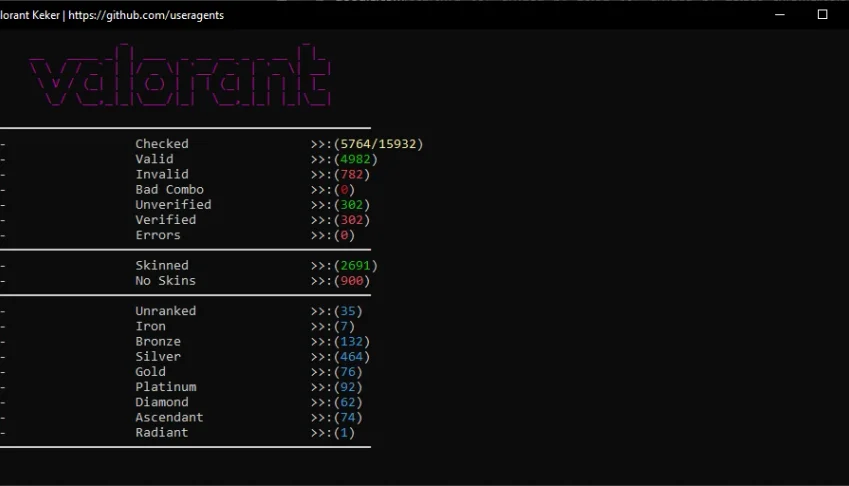The image size is (849, 486).
Task: Click the Radiant count 1
Action: (344, 432)
